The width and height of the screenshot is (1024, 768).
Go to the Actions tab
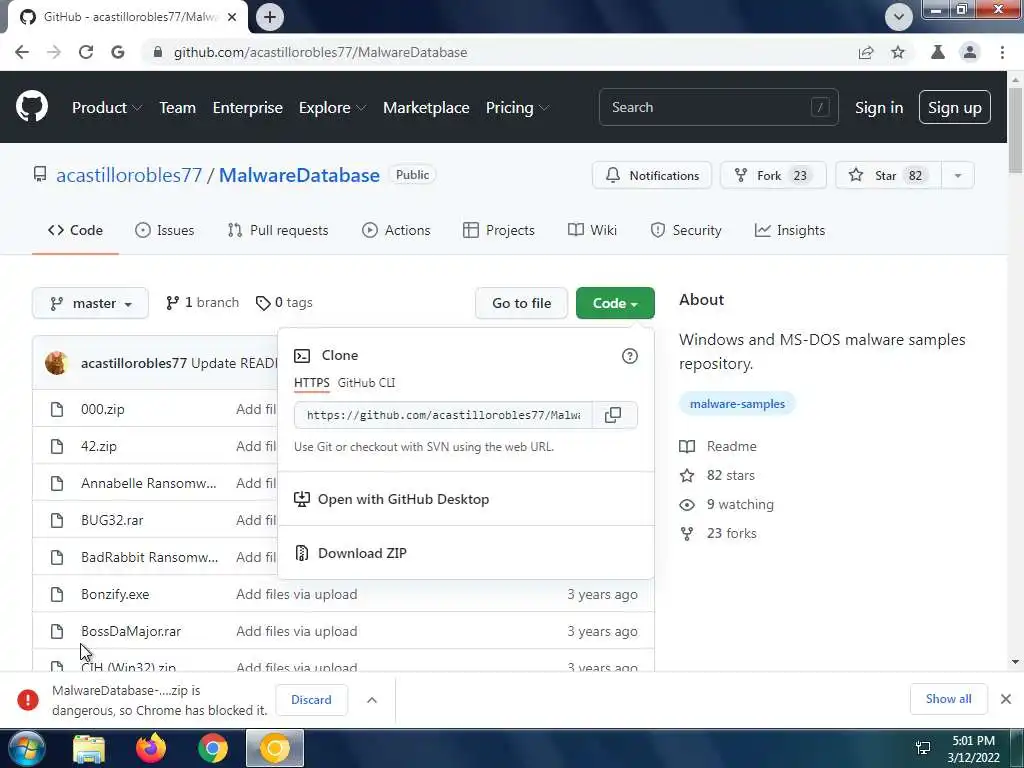tap(396, 231)
